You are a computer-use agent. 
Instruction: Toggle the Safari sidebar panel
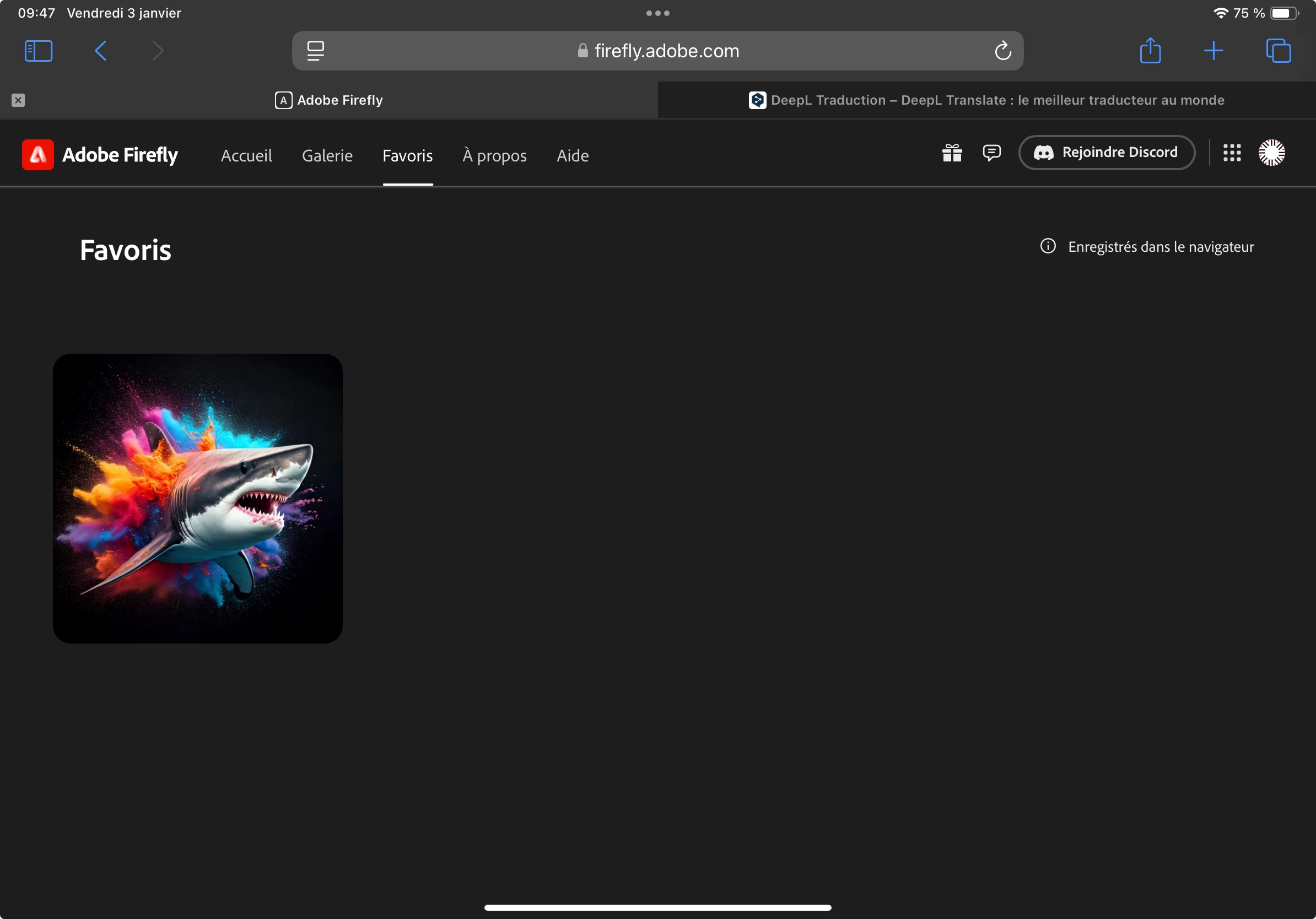click(39, 51)
